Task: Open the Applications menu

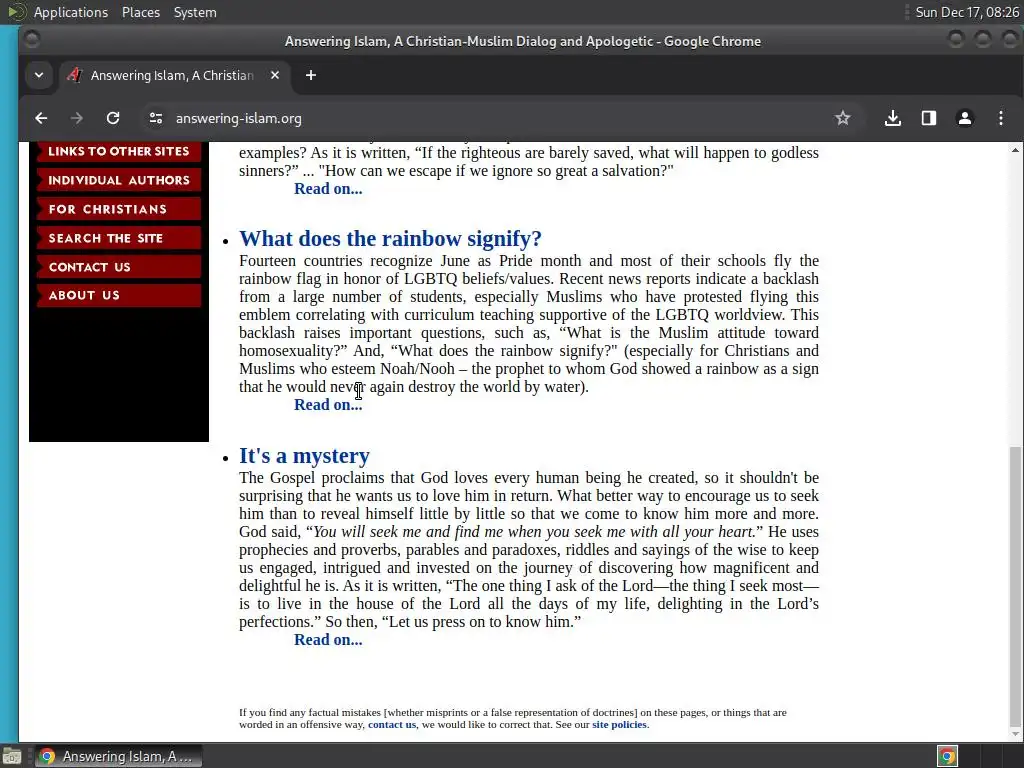Action: [71, 12]
